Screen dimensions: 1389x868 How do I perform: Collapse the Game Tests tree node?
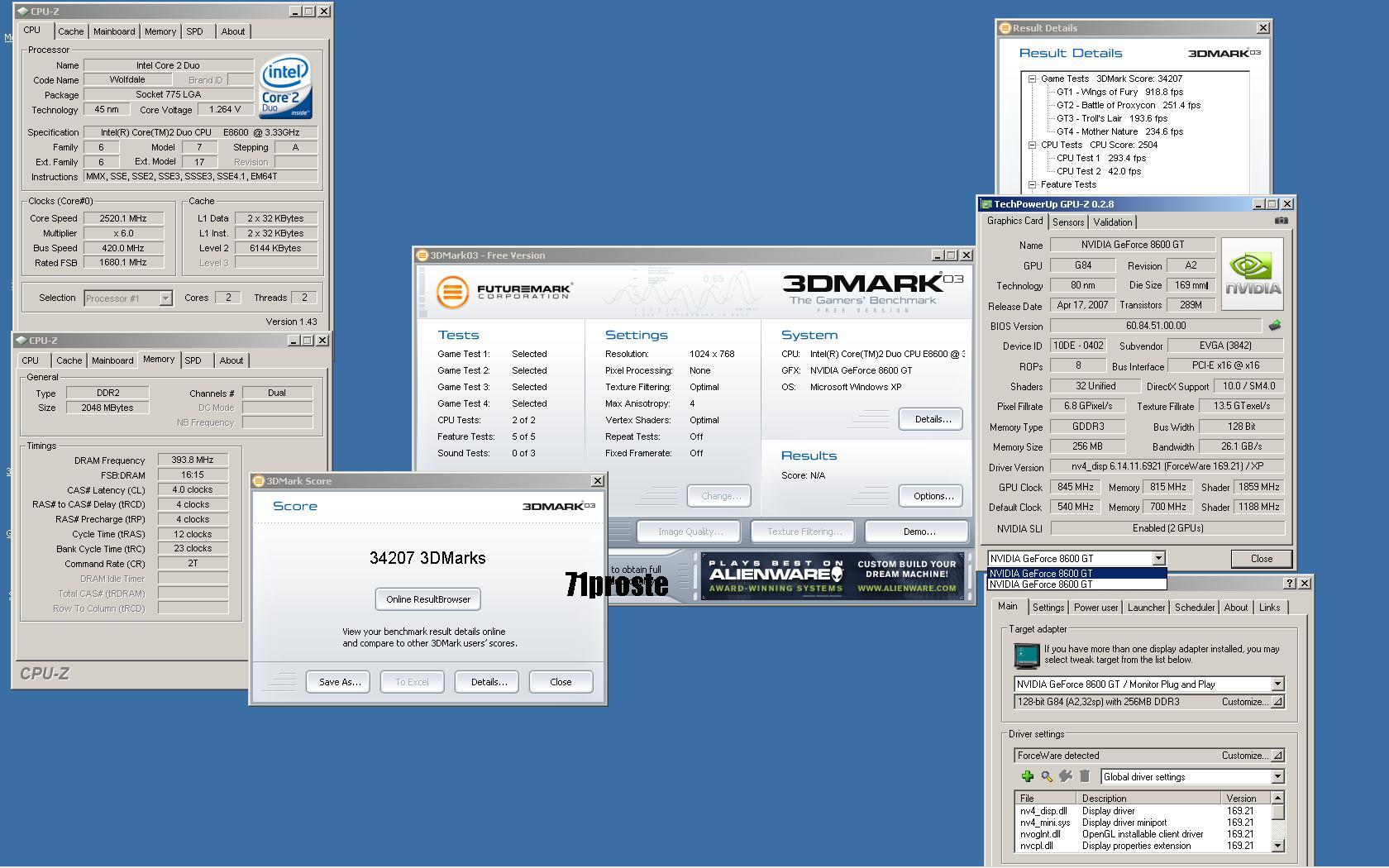pos(1032,79)
